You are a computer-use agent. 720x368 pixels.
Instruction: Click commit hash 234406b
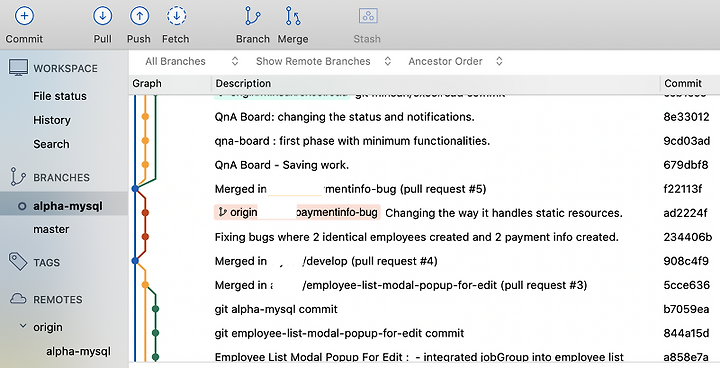[x=687, y=237]
